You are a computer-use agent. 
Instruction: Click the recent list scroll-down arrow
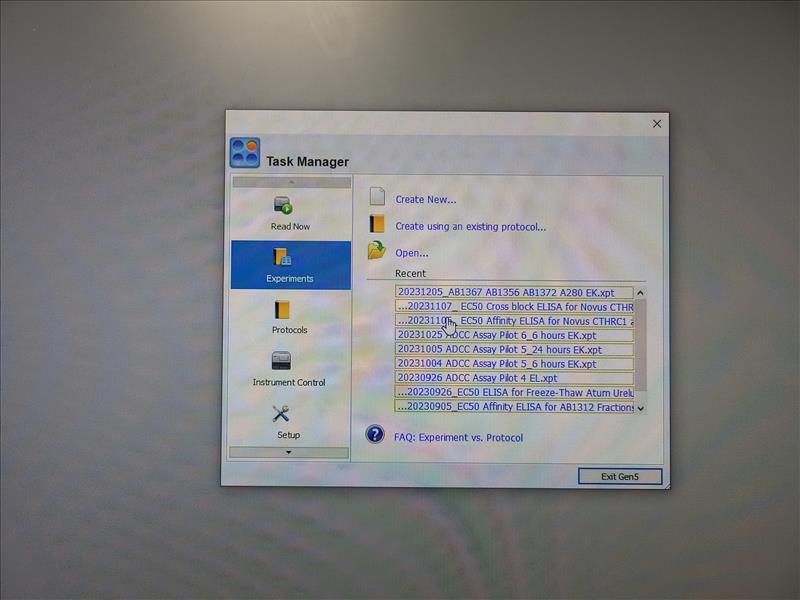pos(640,407)
